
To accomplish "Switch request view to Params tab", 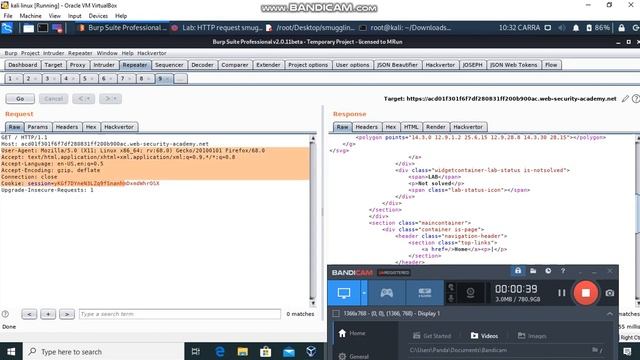I will (38, 127).
